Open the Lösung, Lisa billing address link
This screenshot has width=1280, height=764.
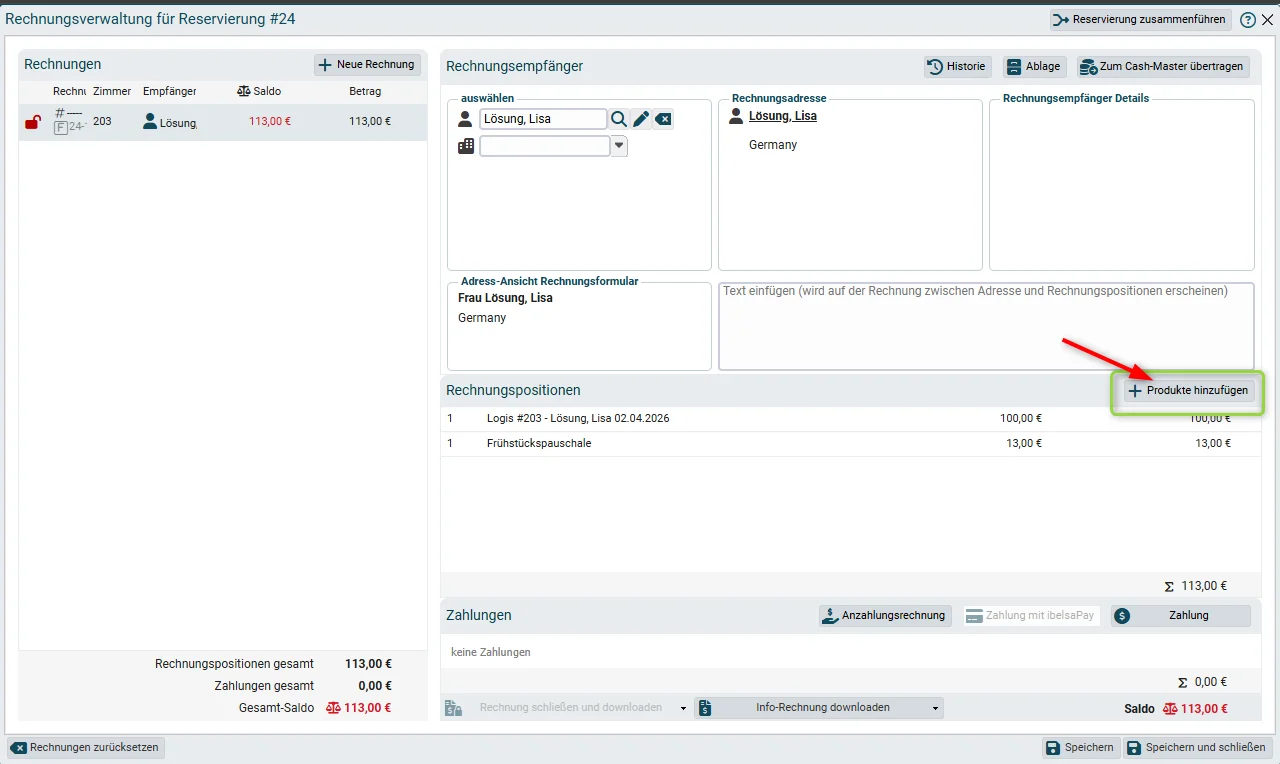pos(783,116)
